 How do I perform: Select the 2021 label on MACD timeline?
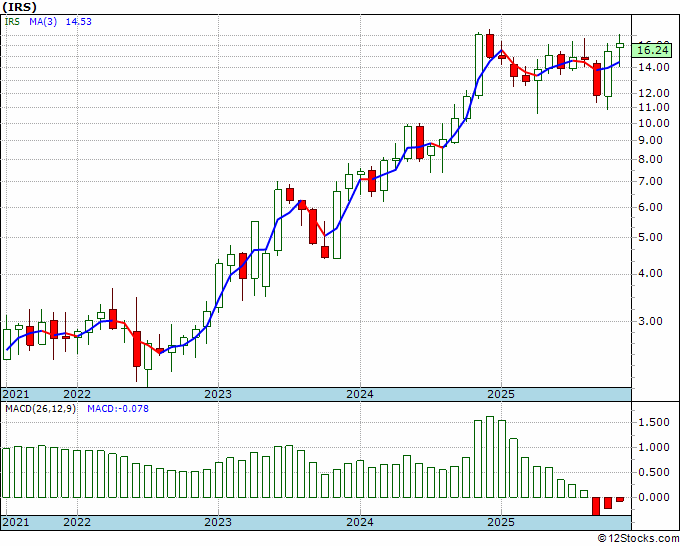click(x=15, y=522)
